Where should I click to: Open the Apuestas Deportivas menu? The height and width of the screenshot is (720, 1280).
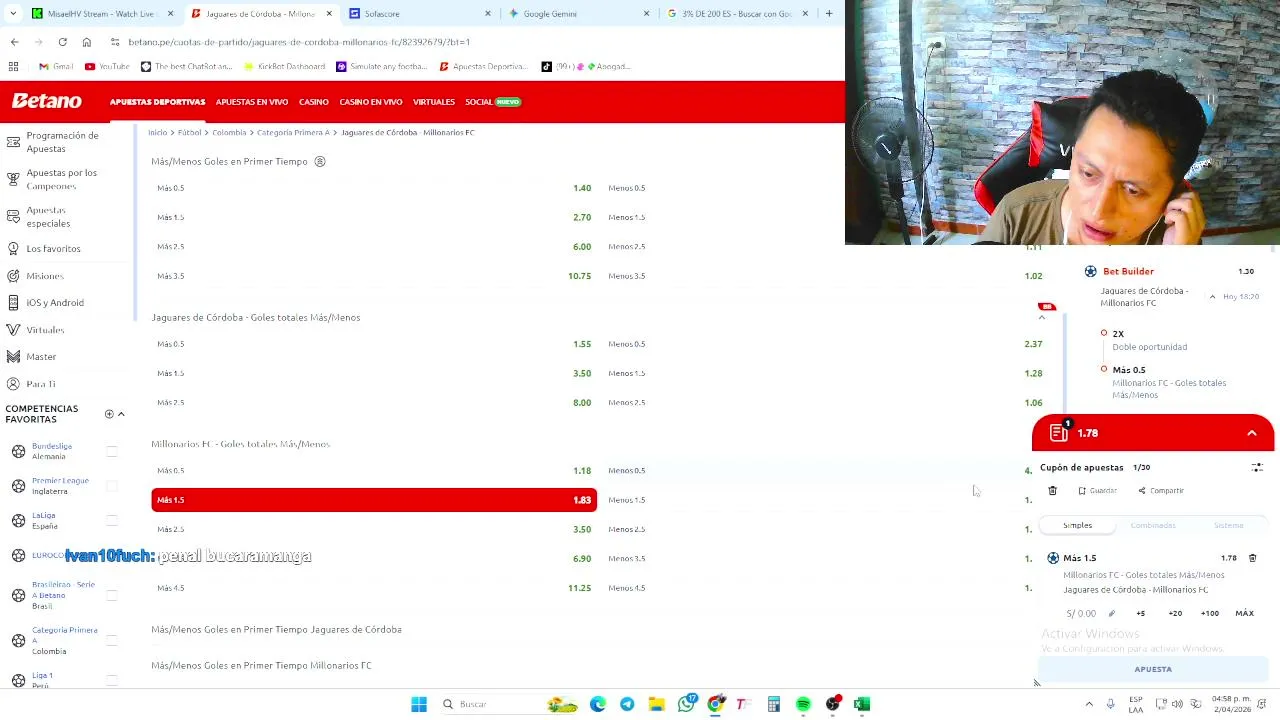coord(157,102)
